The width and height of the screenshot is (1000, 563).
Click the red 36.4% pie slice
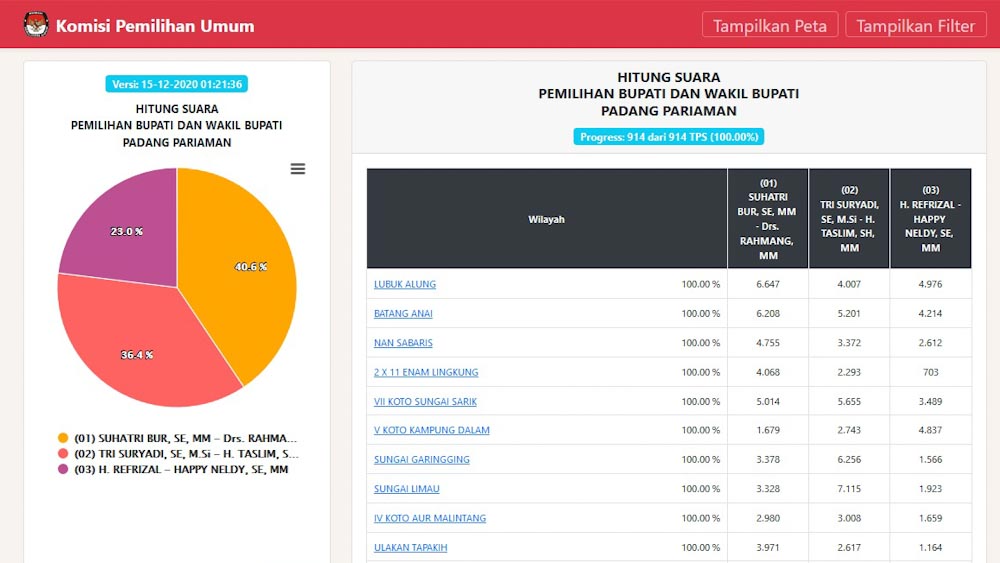pyautogui.click(x=140, y=350)
